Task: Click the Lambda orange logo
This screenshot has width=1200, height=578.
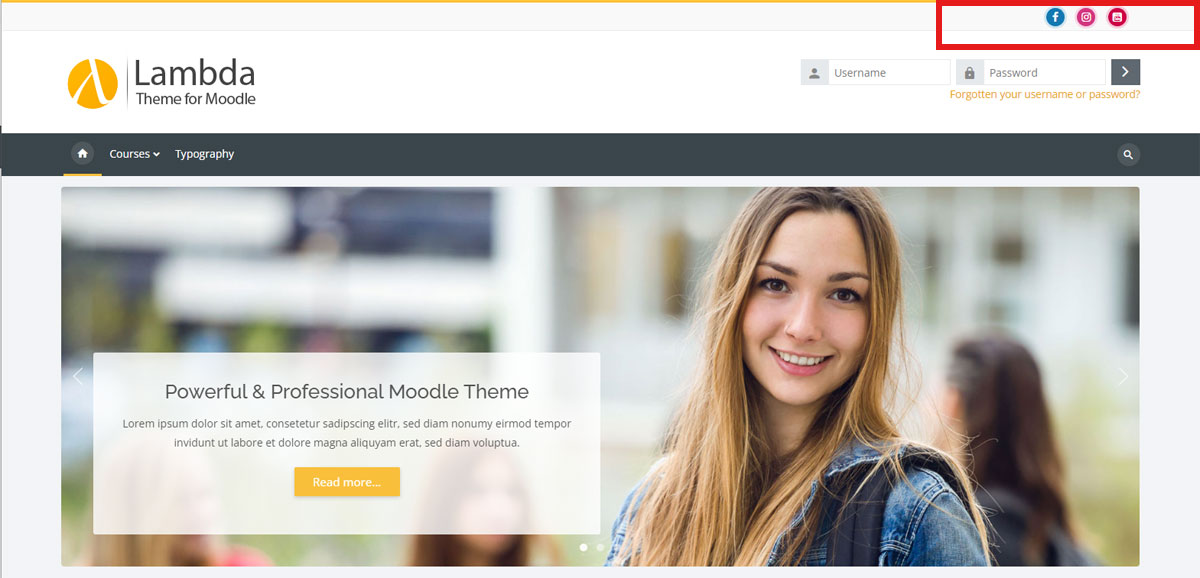Action: [x=93, y=83]
